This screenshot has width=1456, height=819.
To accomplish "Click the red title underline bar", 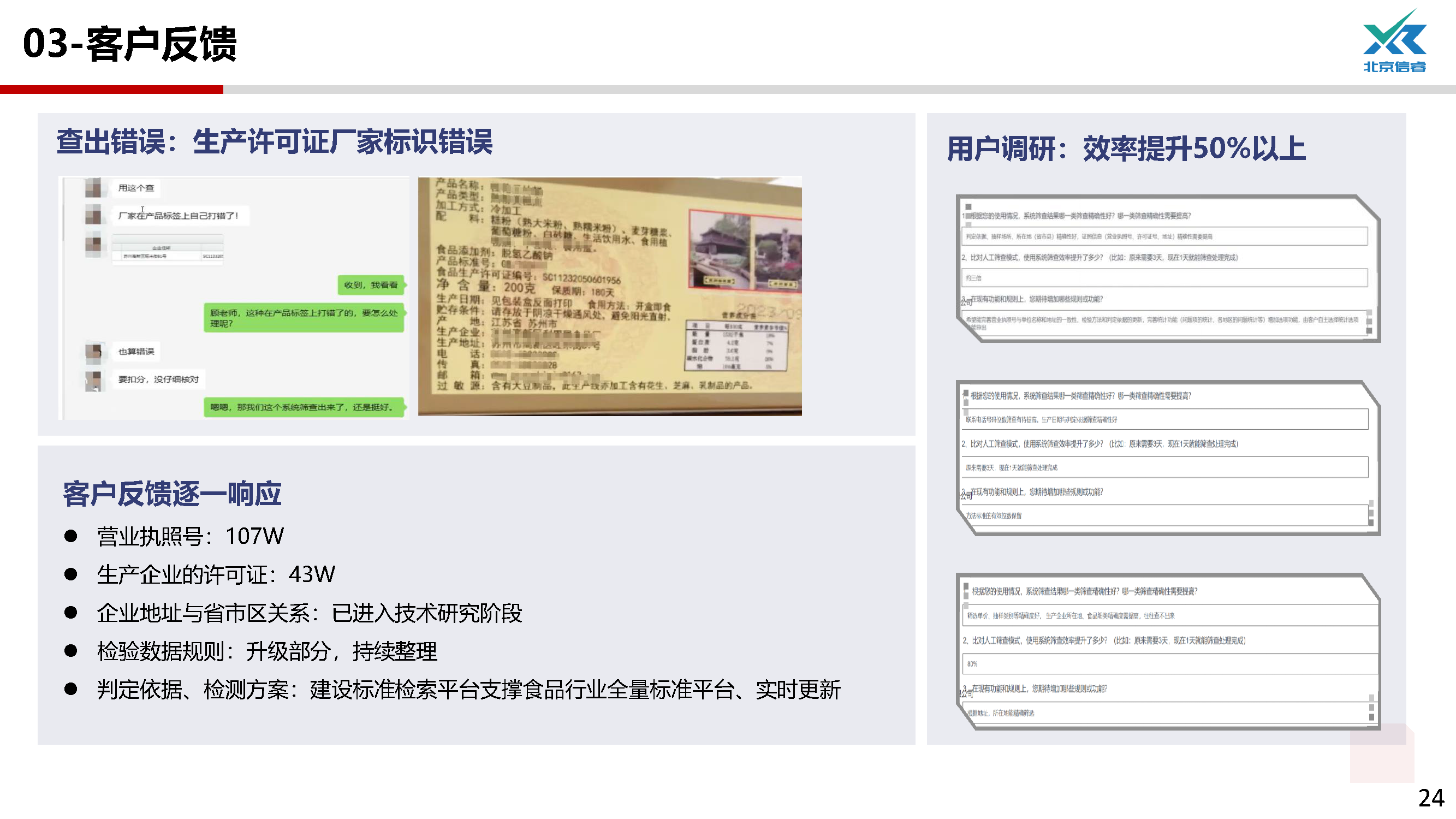I will [111, 90].
